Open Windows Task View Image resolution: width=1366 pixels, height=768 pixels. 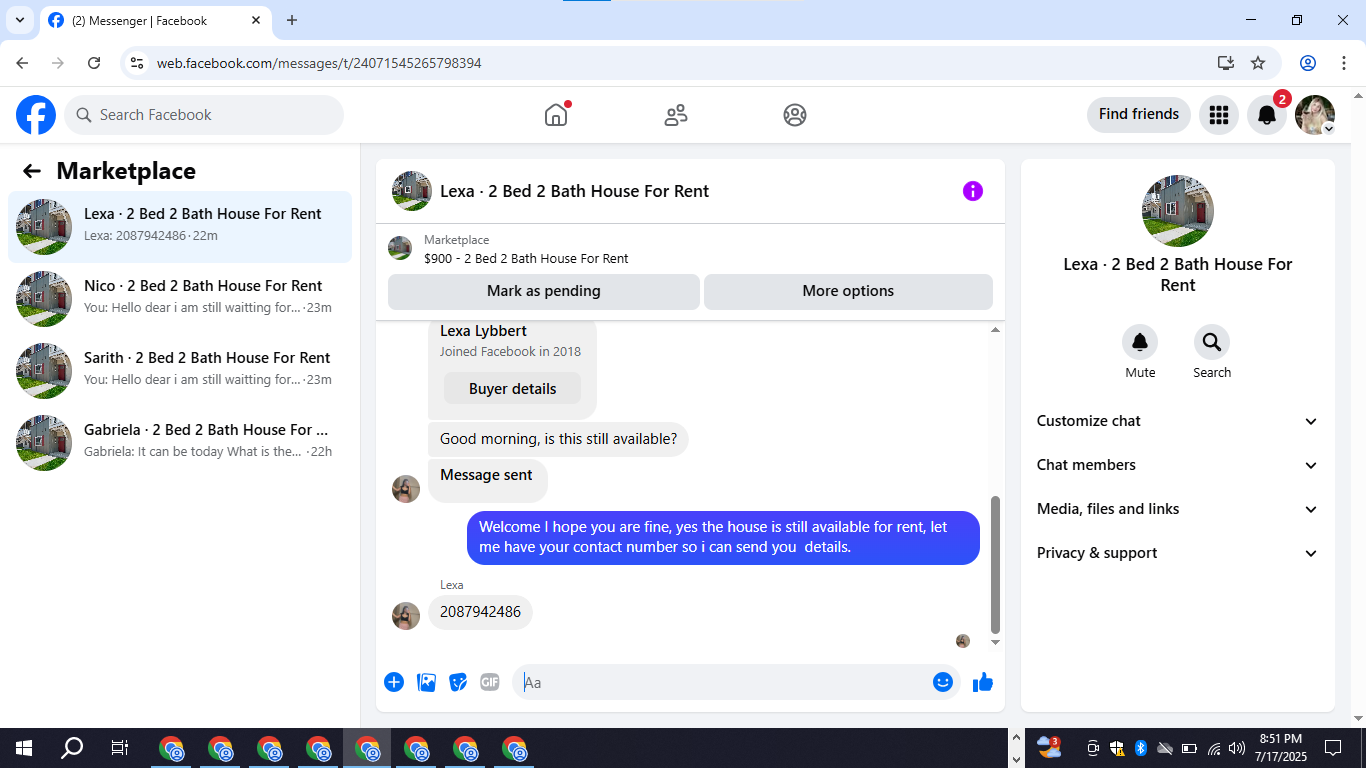[x=120, y=748]
